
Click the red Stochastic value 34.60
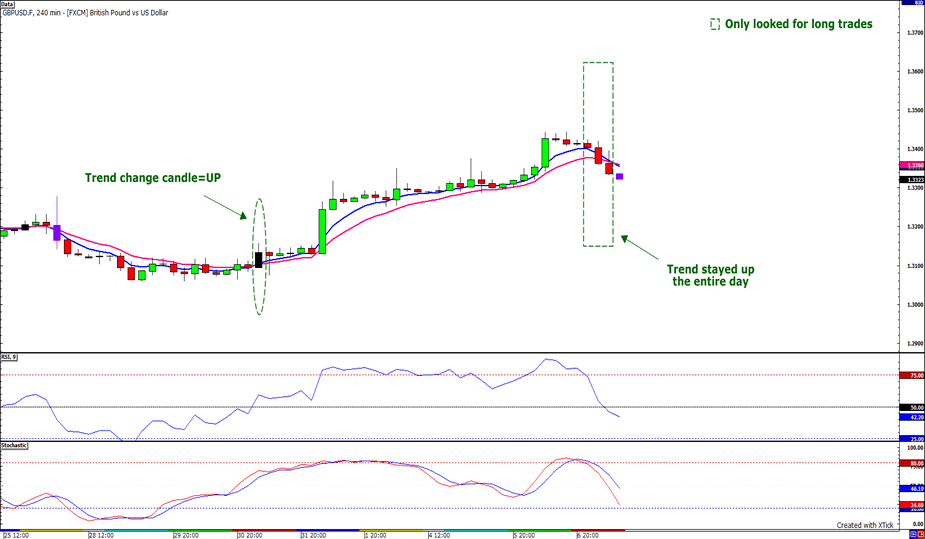click(912, 505)
